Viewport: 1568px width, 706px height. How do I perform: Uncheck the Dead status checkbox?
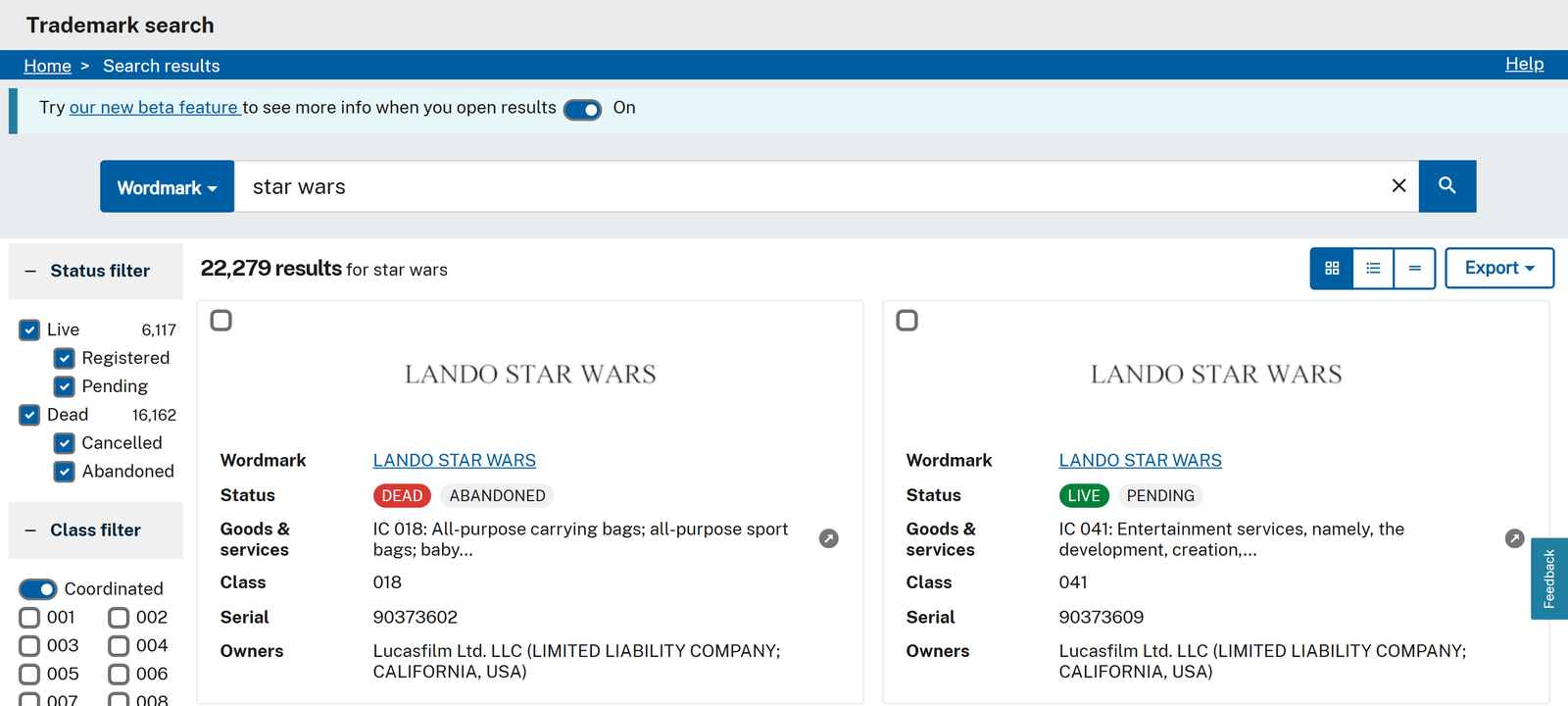tap(29, 415)
